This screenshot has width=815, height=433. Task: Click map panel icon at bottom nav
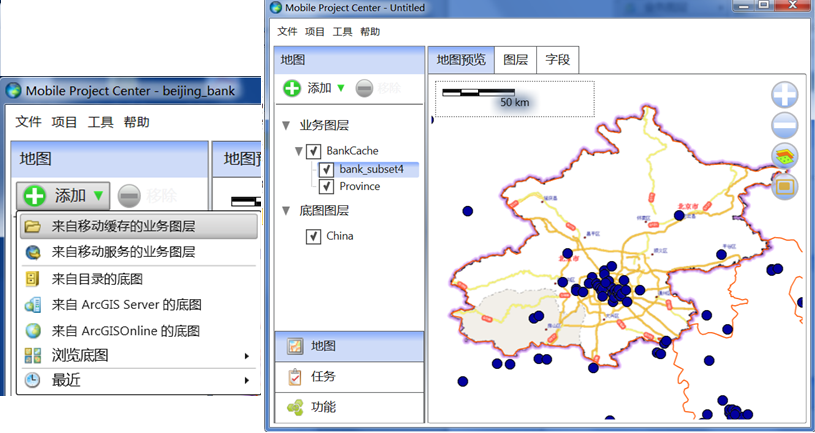pyautogui.click(x=295, y=347)
